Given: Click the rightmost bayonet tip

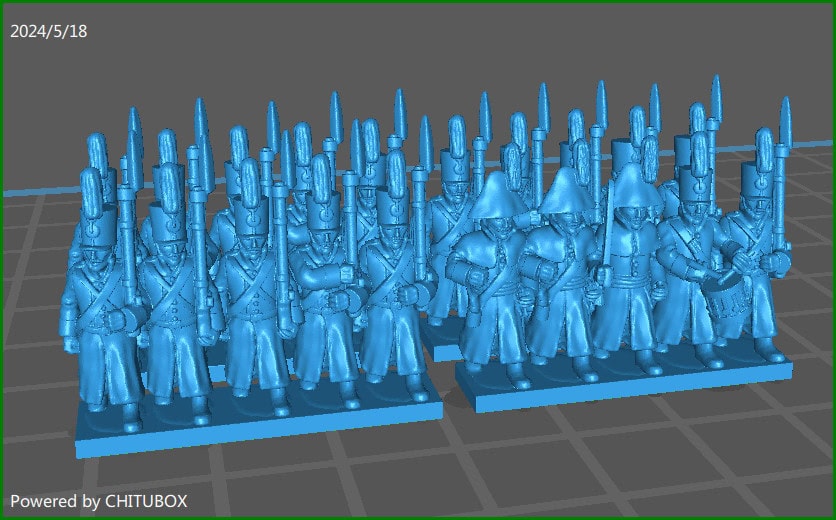Looking at the screenshot, I should click(x=784, y=115).
